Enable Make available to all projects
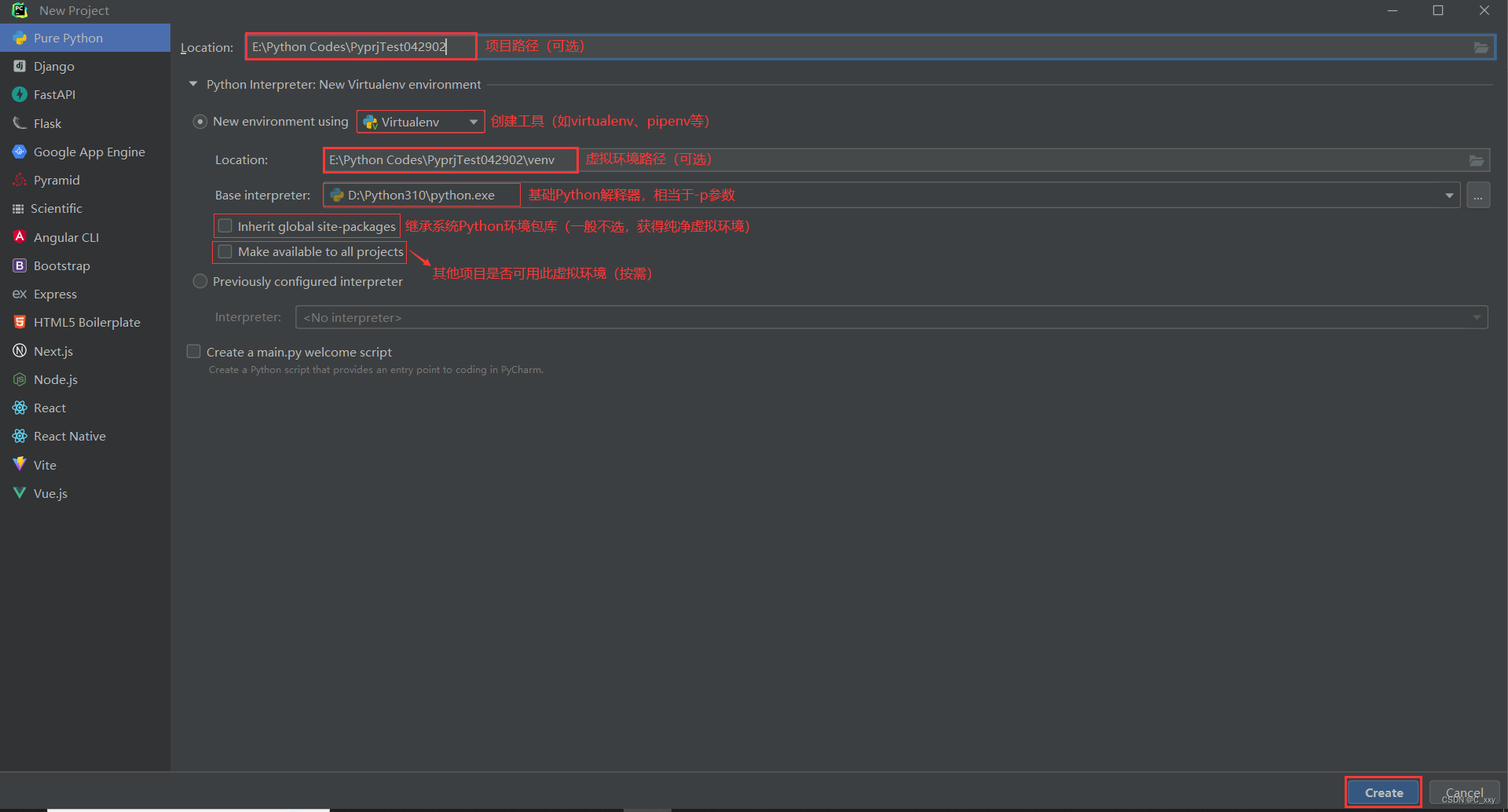The height and width of the screenshot is (812, 1508). pyautogui.click(x=225, y=251)
